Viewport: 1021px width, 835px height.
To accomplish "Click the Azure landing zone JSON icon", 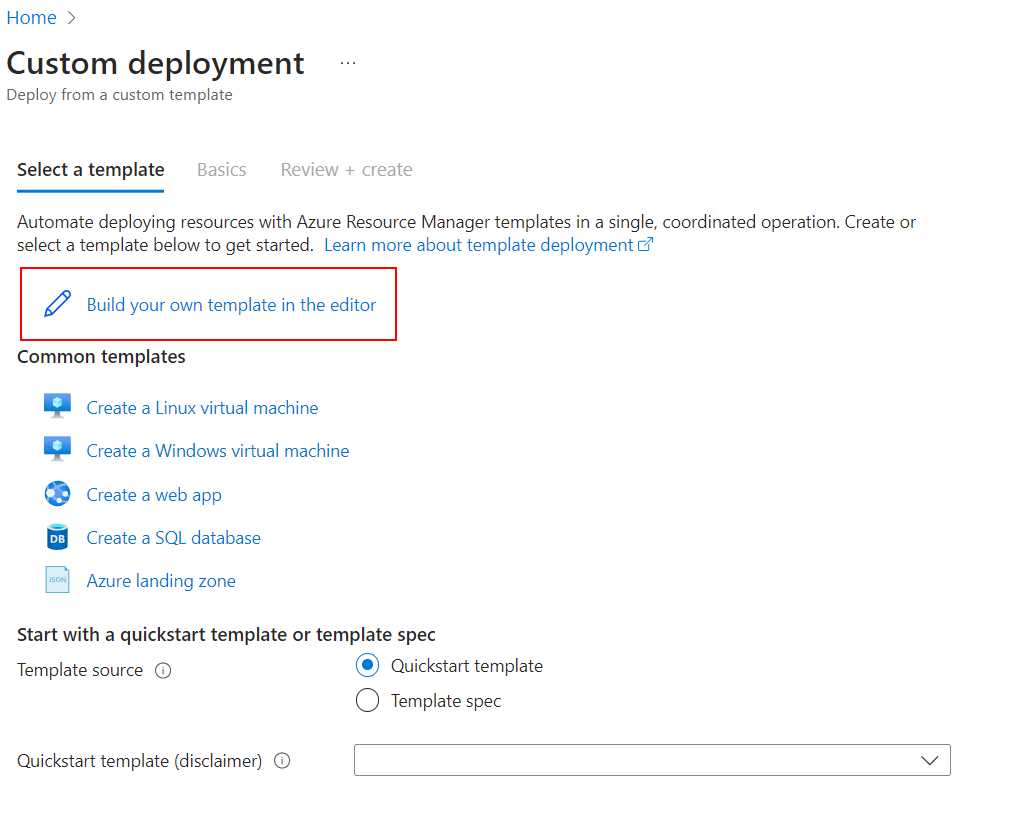I will (57, 580).
